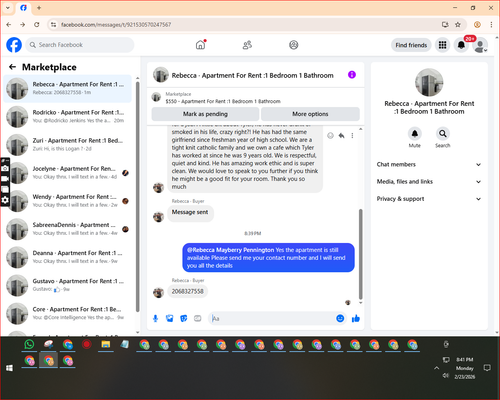
Task: Click the Search Facebook field
Action: tap(80, 45)
